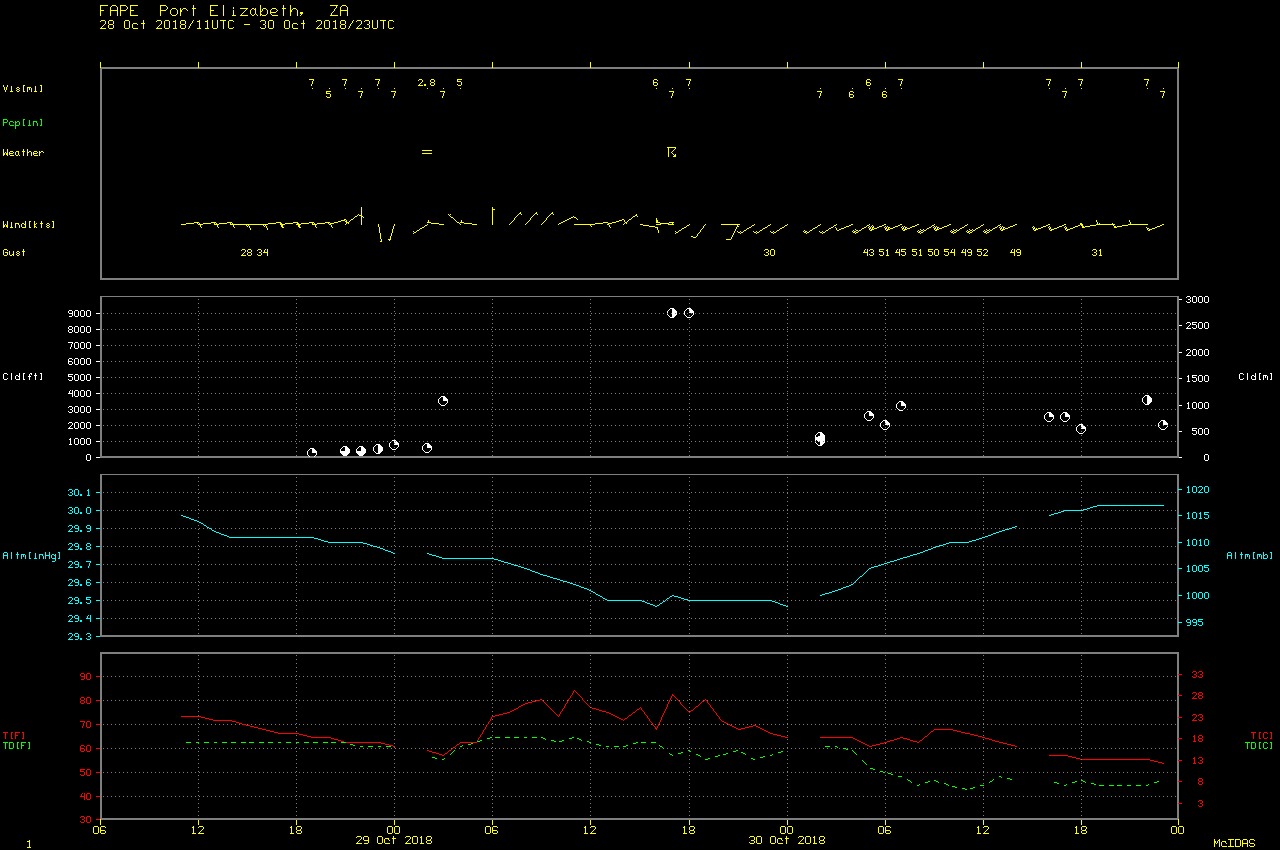Screen dimensions: 1280x850
Task: Select the 2.8 mile visibility reading
Action: 426,83
